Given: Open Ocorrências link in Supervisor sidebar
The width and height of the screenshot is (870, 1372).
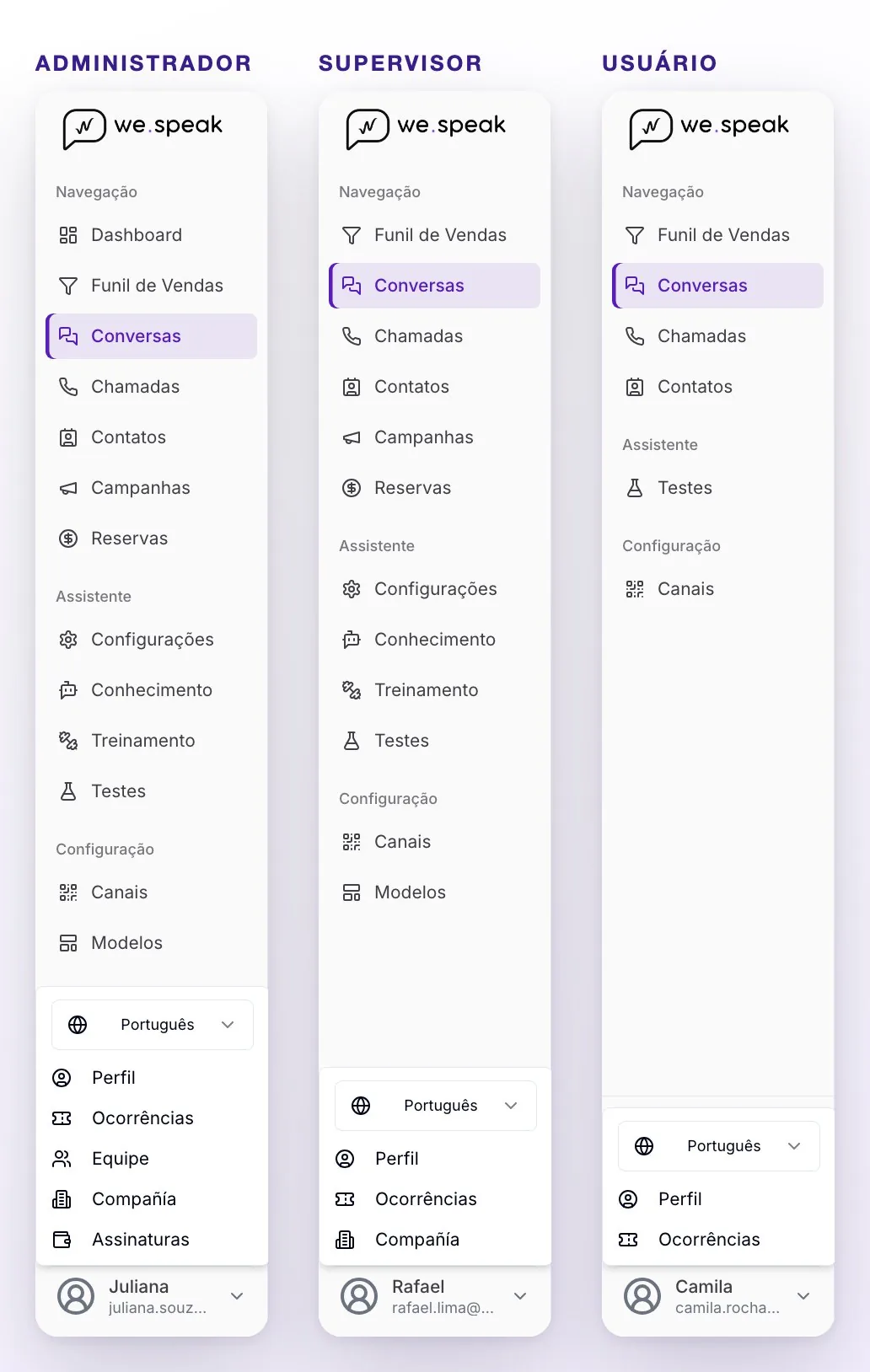Looking at the screenshot, I should [435, 1199].
